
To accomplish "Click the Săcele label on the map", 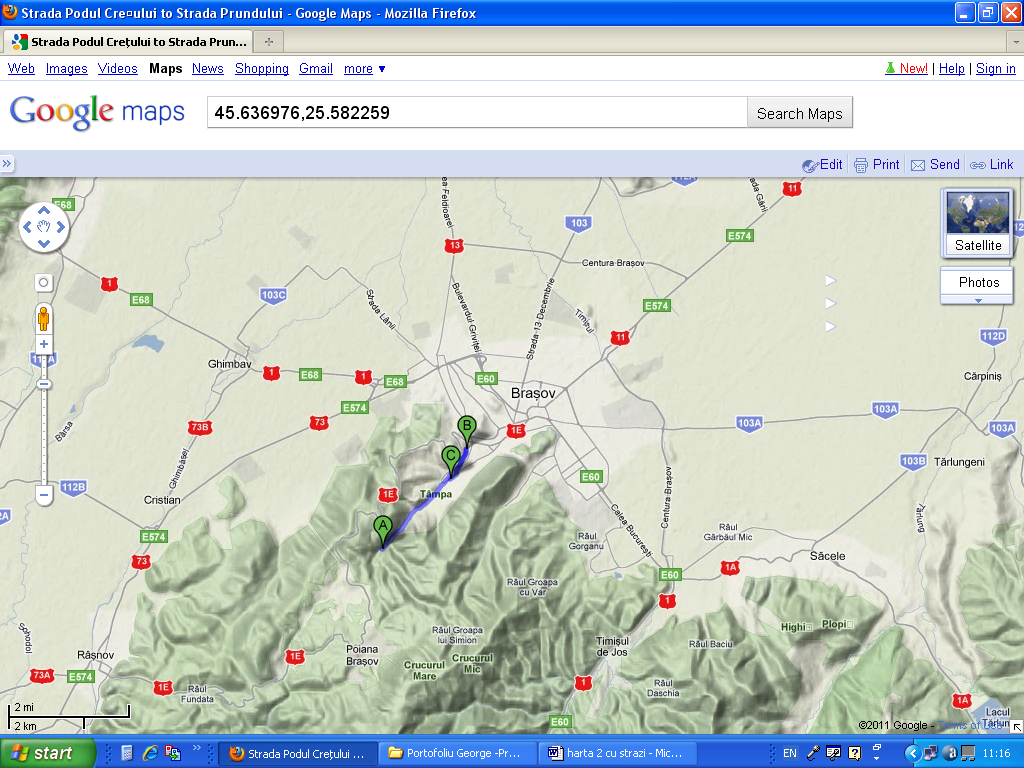I will 827,556.
